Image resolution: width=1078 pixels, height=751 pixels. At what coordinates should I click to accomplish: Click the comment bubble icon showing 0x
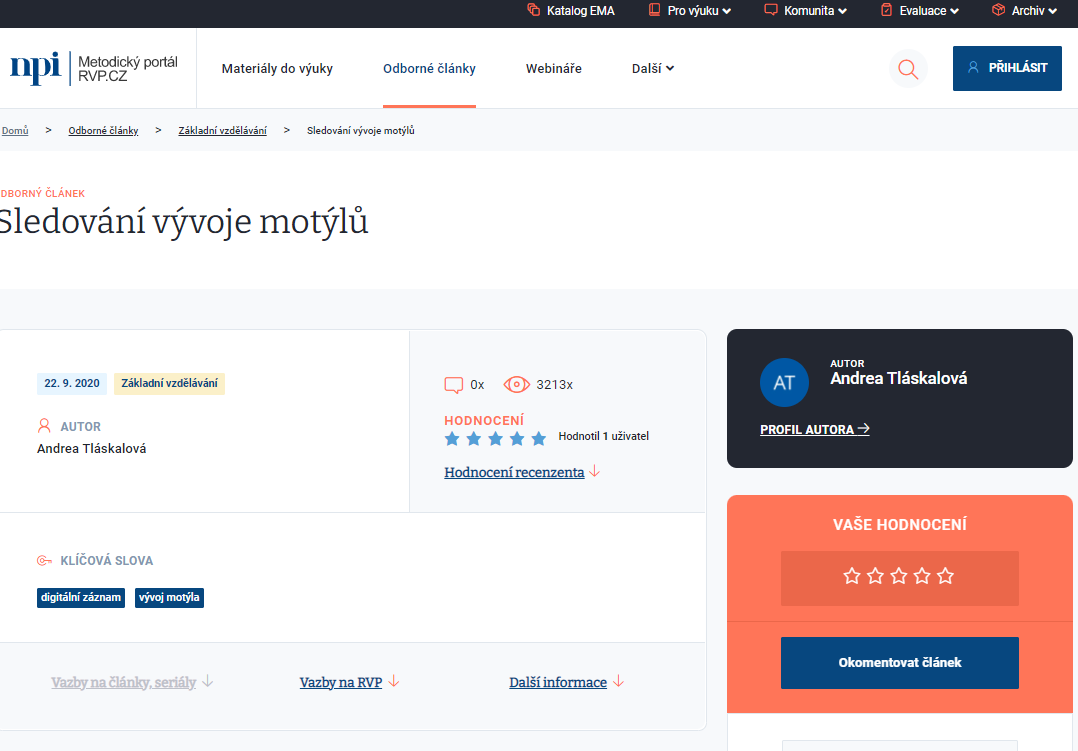[x=454, y=385]
